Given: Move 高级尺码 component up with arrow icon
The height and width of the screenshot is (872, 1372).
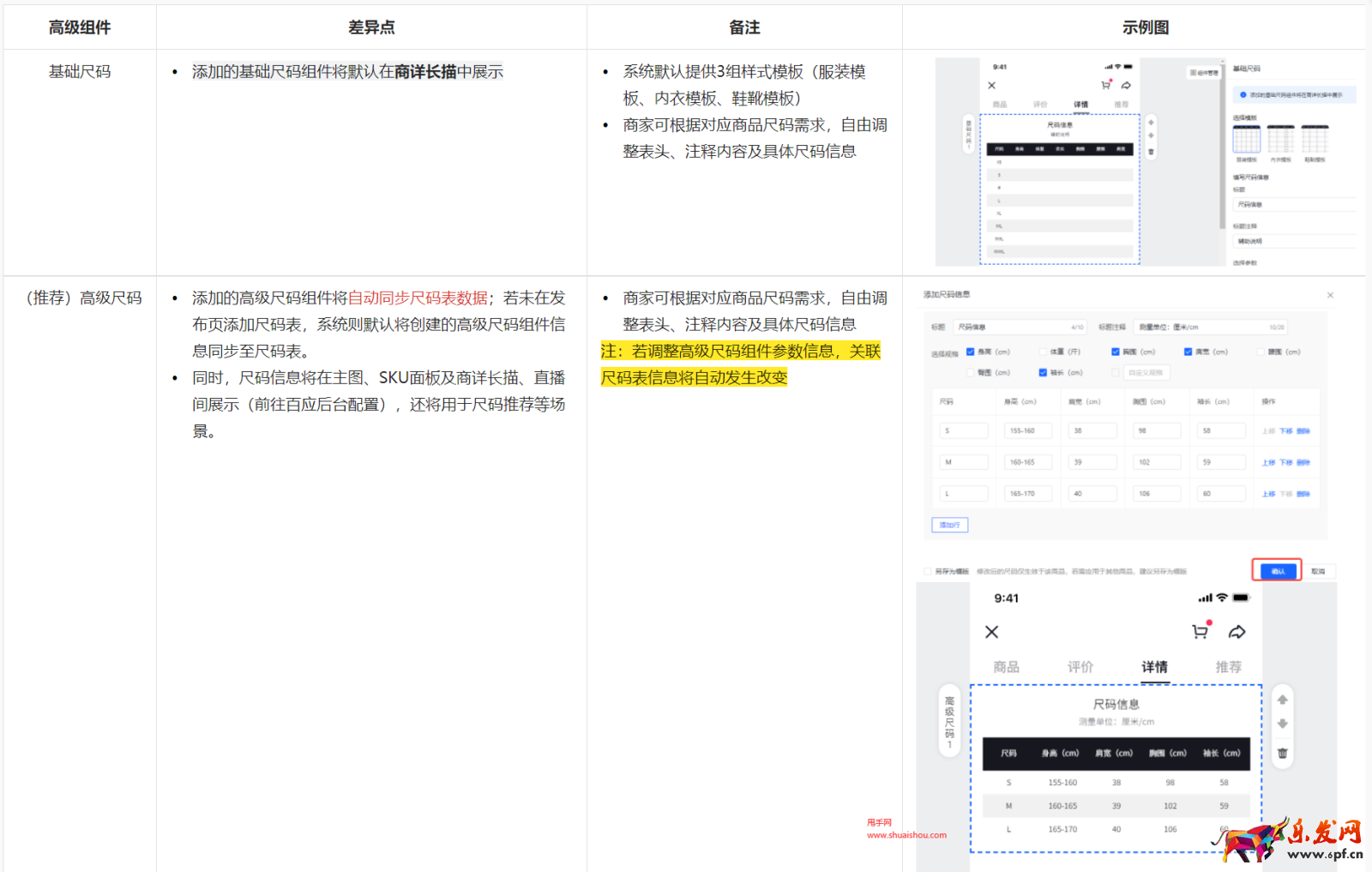Looking at the screenshot, I should (x=1282, y=700).
